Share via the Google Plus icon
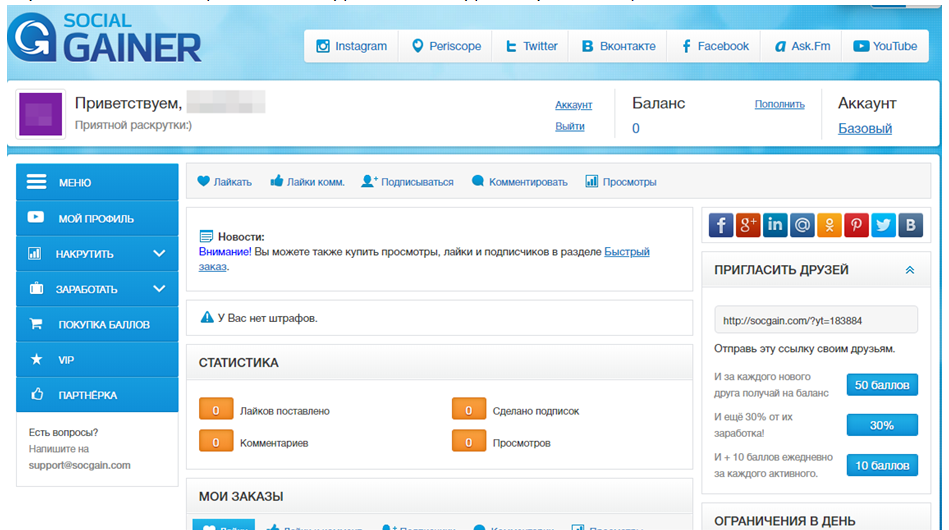 pyautogui.click(x=748, y=225)
